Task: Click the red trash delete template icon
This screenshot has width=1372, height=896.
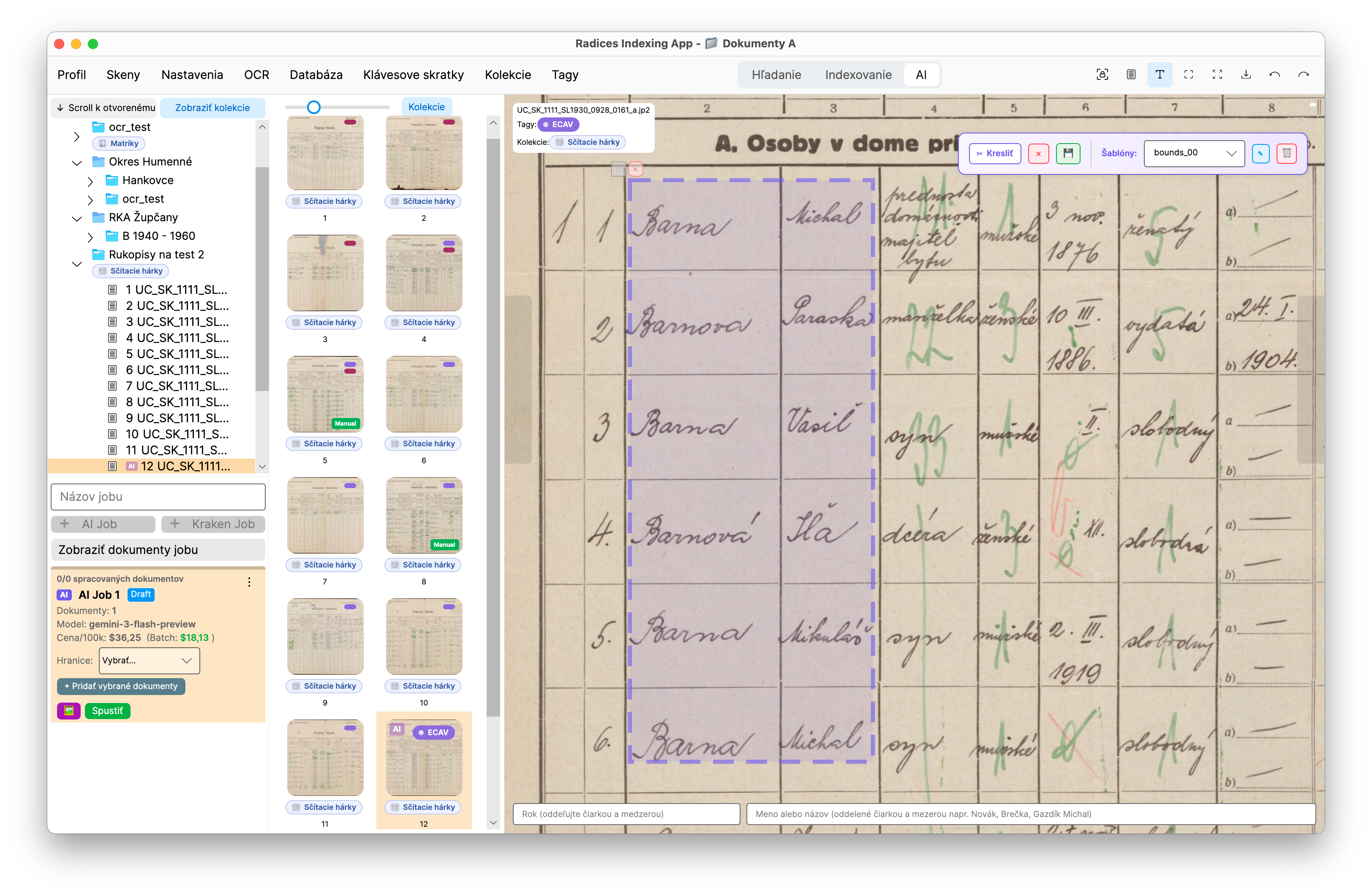Action: click(x=1286, y=153)
